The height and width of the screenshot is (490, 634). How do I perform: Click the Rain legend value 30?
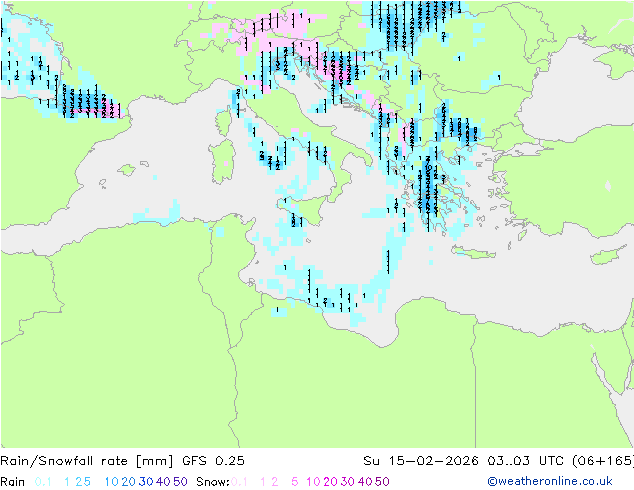(x=146, y=482)
